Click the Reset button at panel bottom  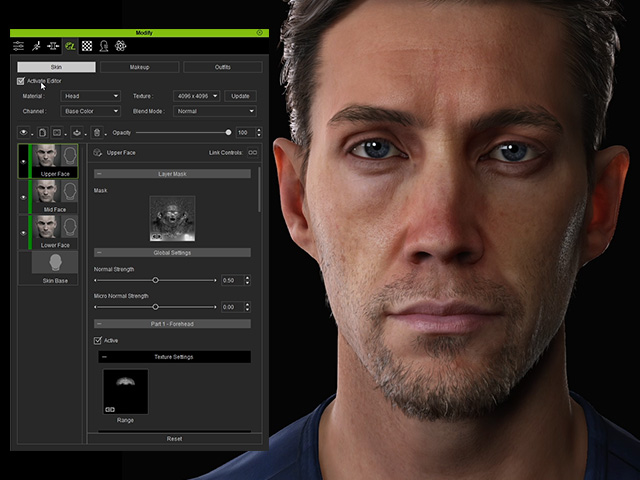tap(174, 438)
